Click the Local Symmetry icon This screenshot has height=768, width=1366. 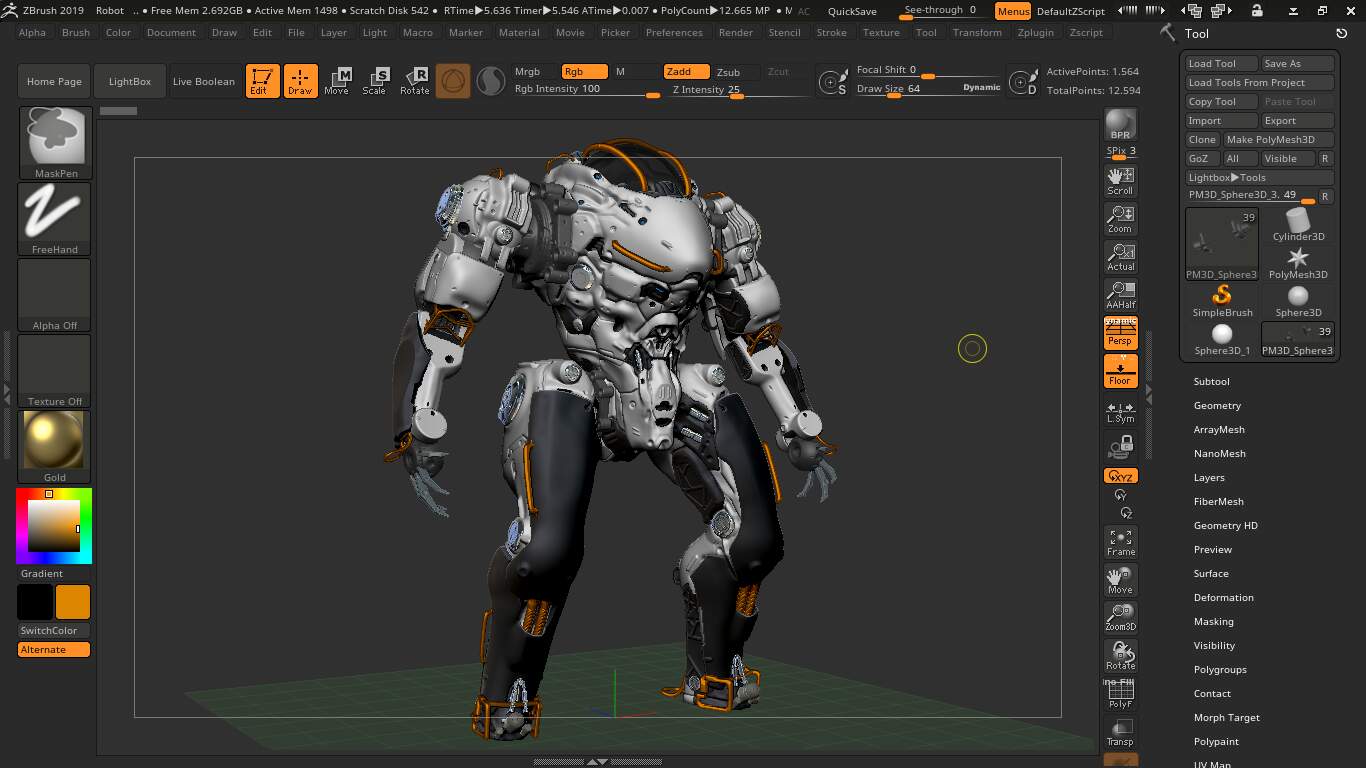(1119, 409)
